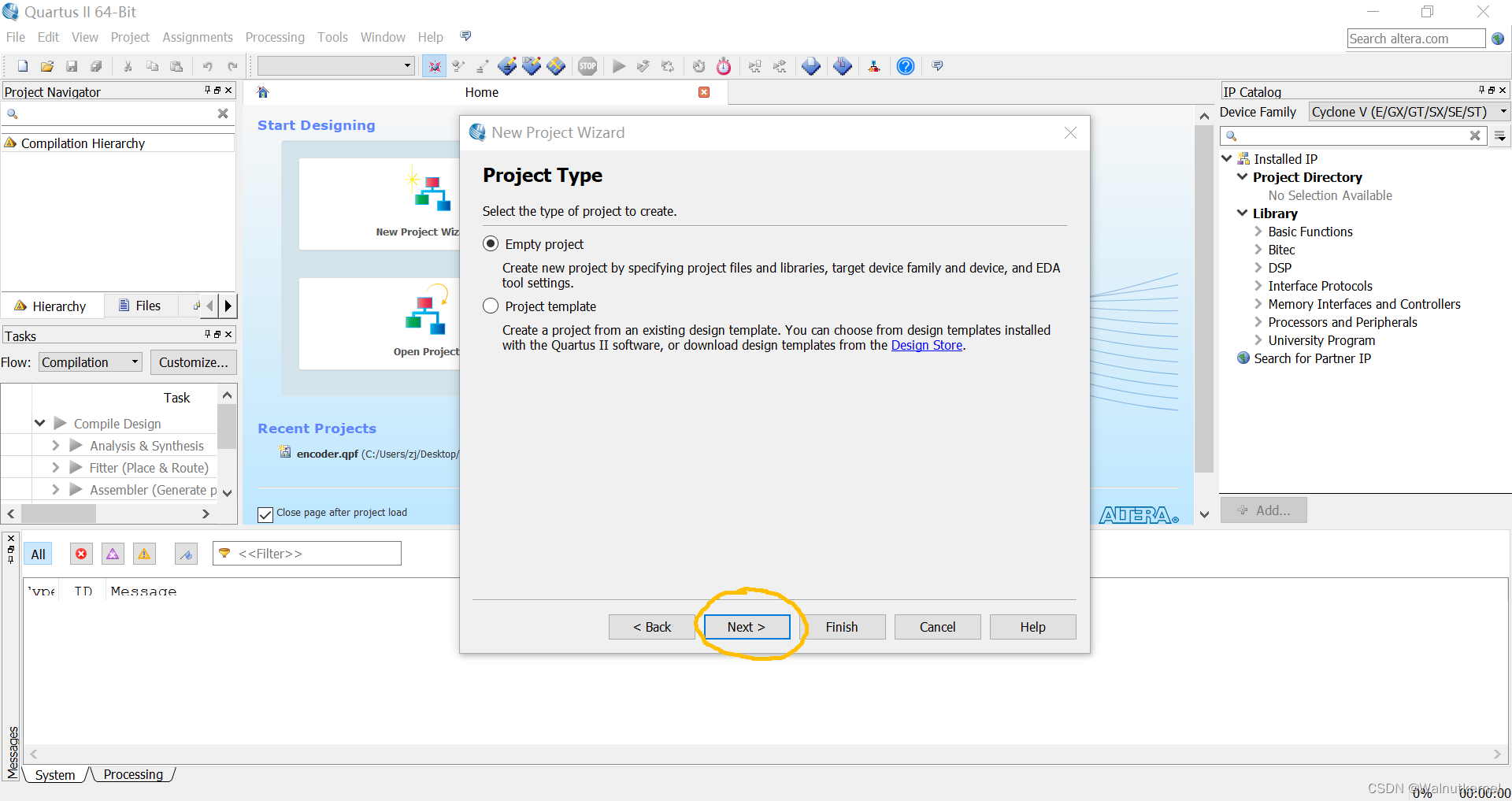Click the messages Filter input field
Viewport: 1512px width, 801px height.
click(x=307, y=554)
